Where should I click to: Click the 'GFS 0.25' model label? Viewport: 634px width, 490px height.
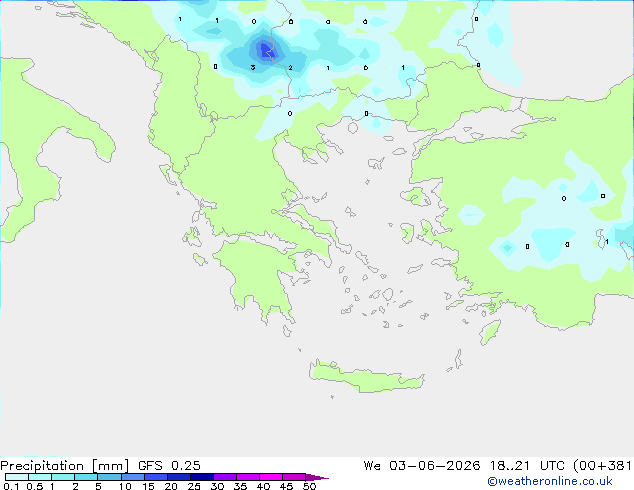pyautogui.click(x=169, y=466)
